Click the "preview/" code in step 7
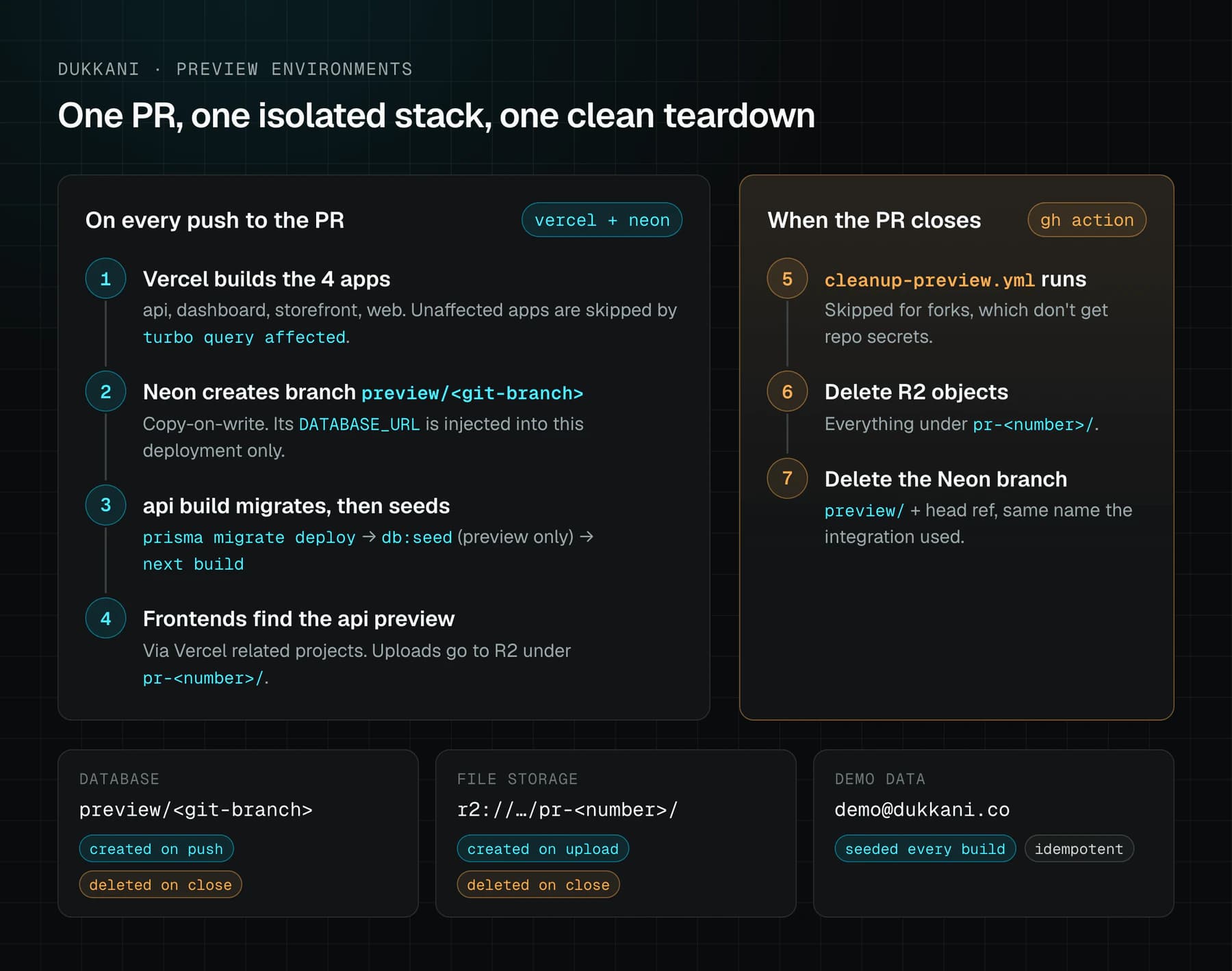The image size is (1232, 971). [864, 511]
